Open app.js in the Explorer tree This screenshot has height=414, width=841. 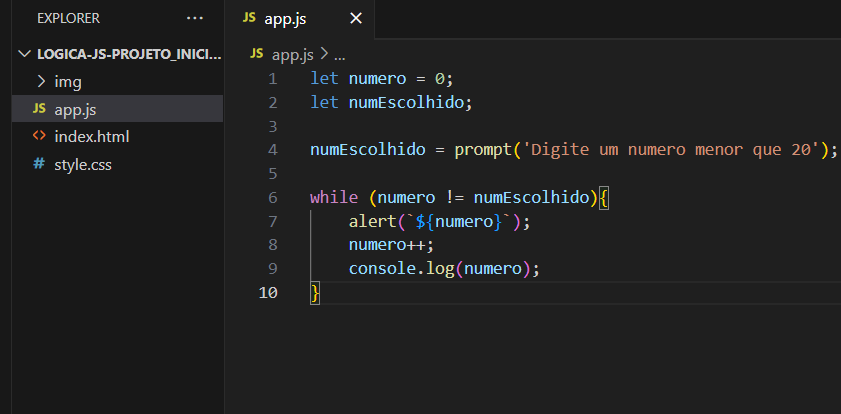coord(117,109)
